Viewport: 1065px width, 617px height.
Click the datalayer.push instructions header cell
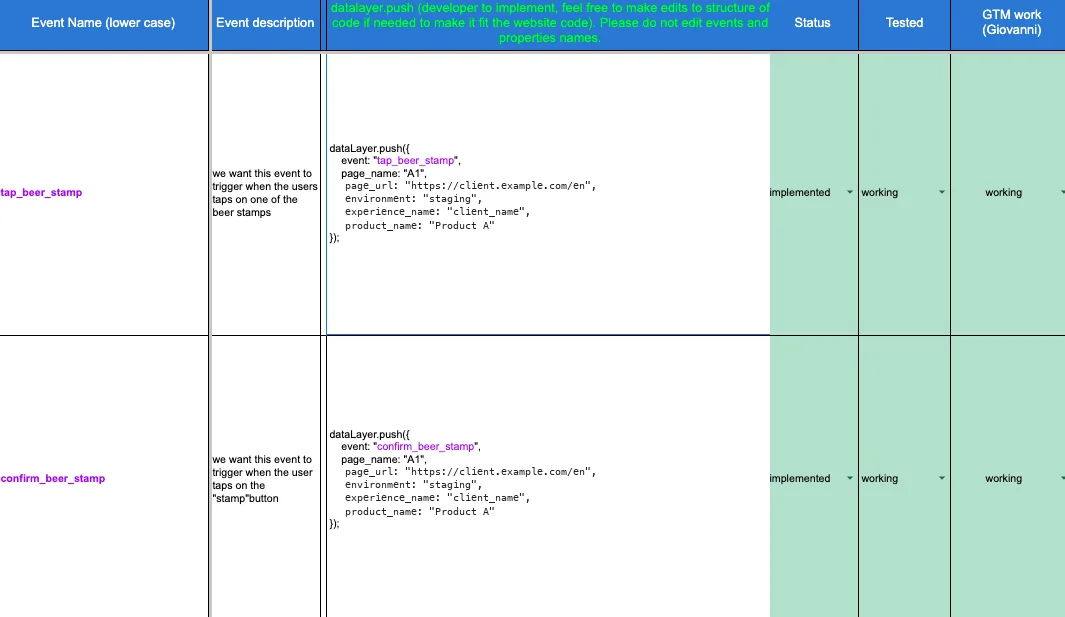pyautogui.click(x=549, y=24)
